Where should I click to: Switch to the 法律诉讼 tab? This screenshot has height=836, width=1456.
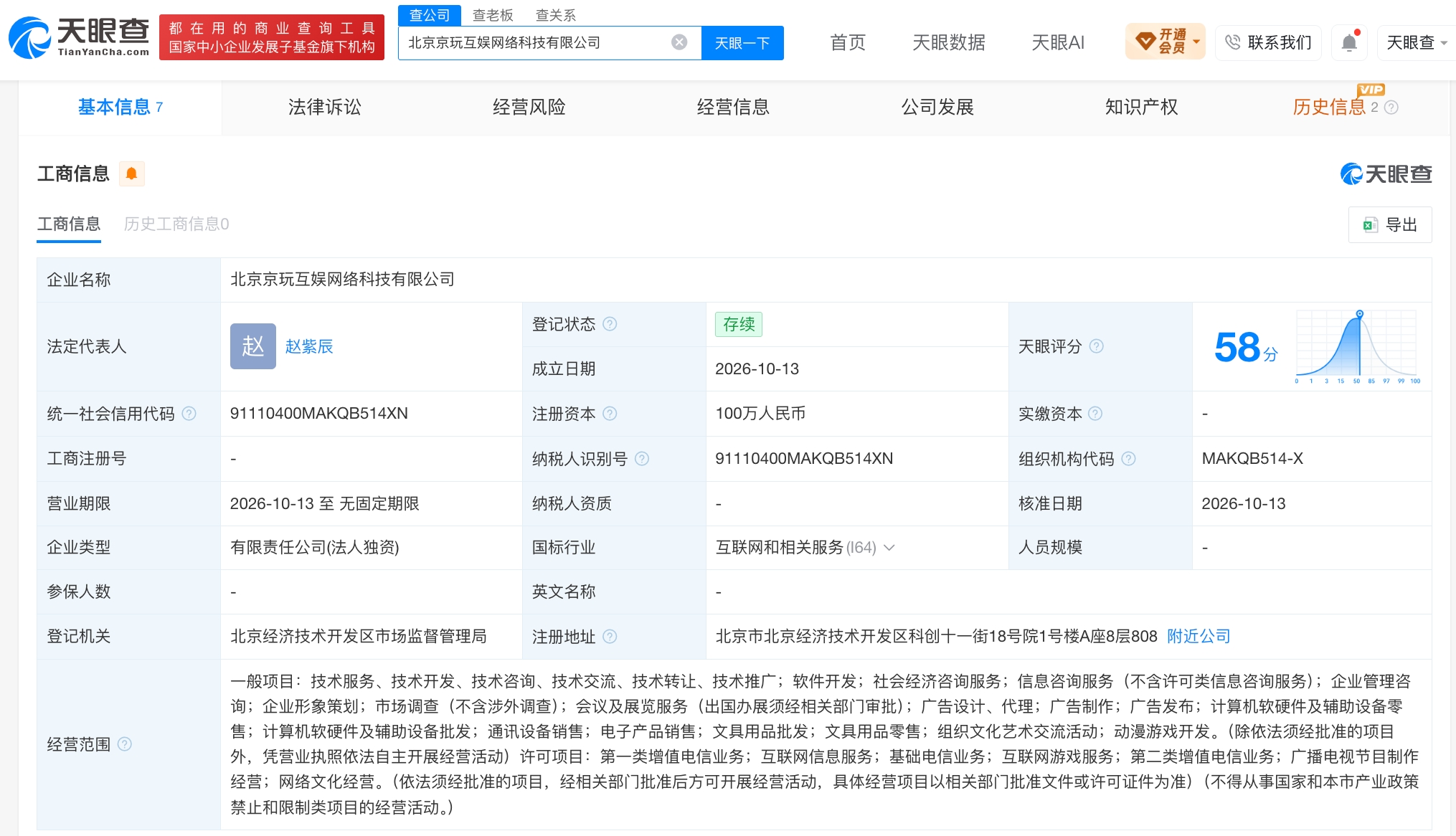[324, 107]
